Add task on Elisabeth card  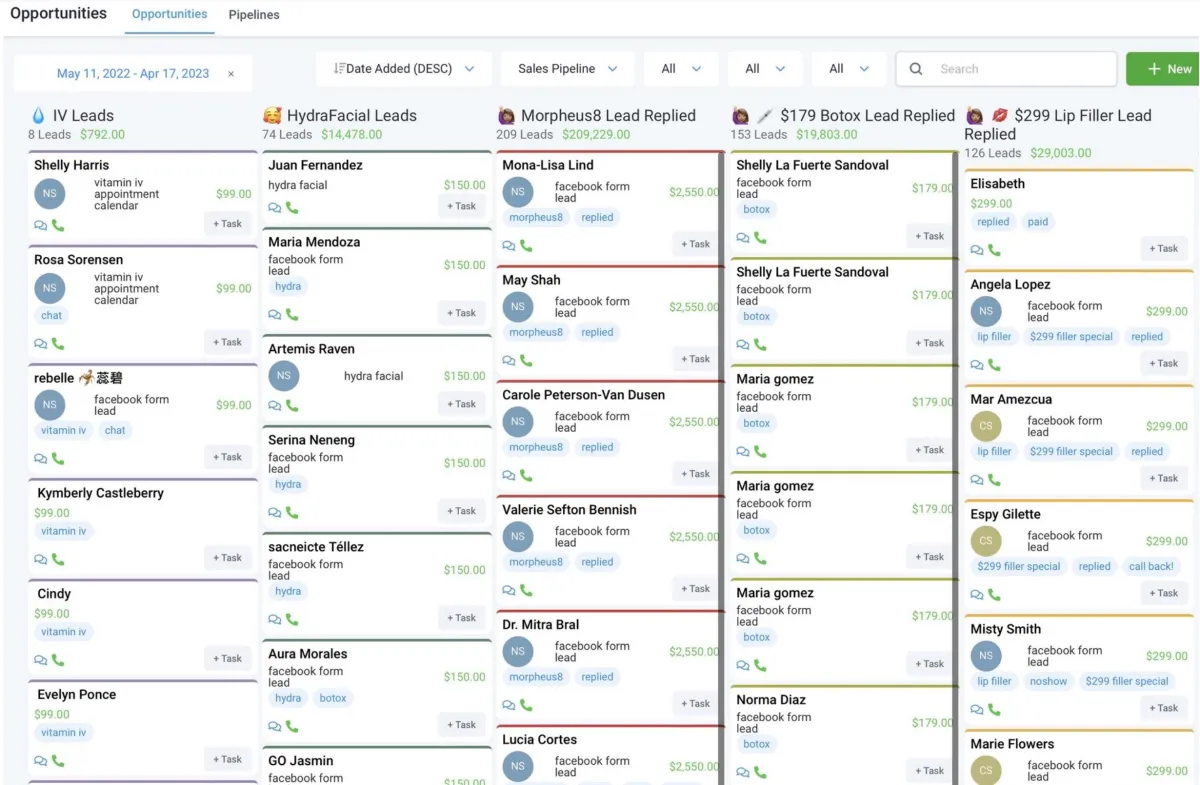coord(1163,249)
